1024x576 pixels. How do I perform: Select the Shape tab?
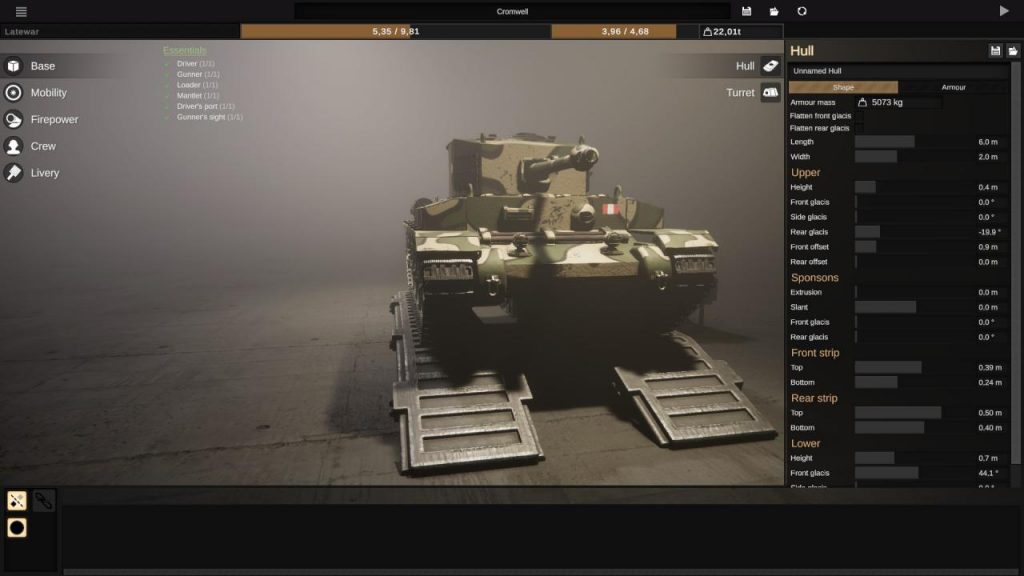(x=842, y=87)
